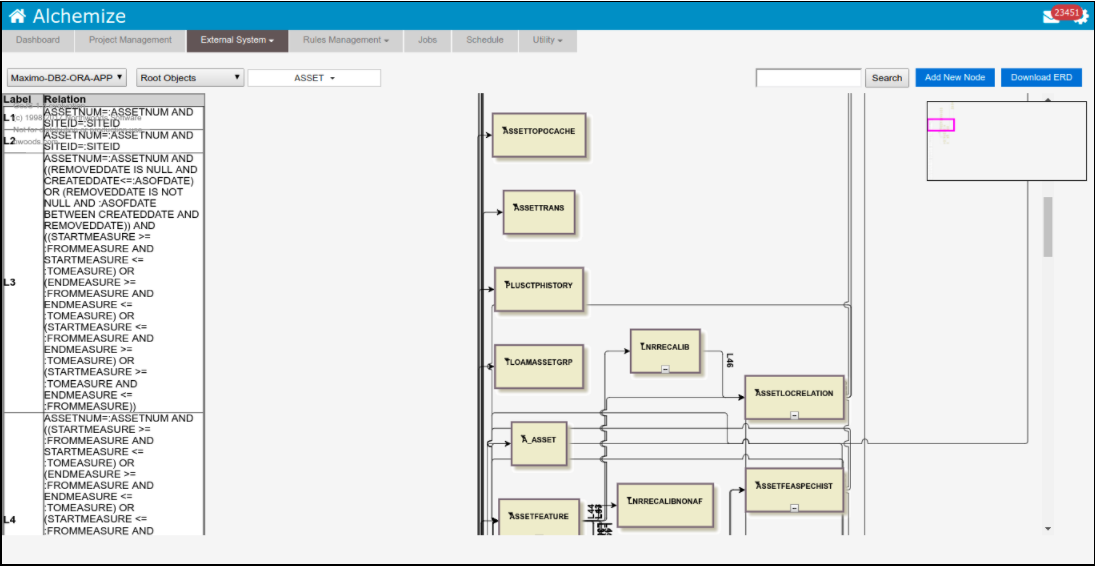Open the Rules Management menu

(x=345, y=40)
